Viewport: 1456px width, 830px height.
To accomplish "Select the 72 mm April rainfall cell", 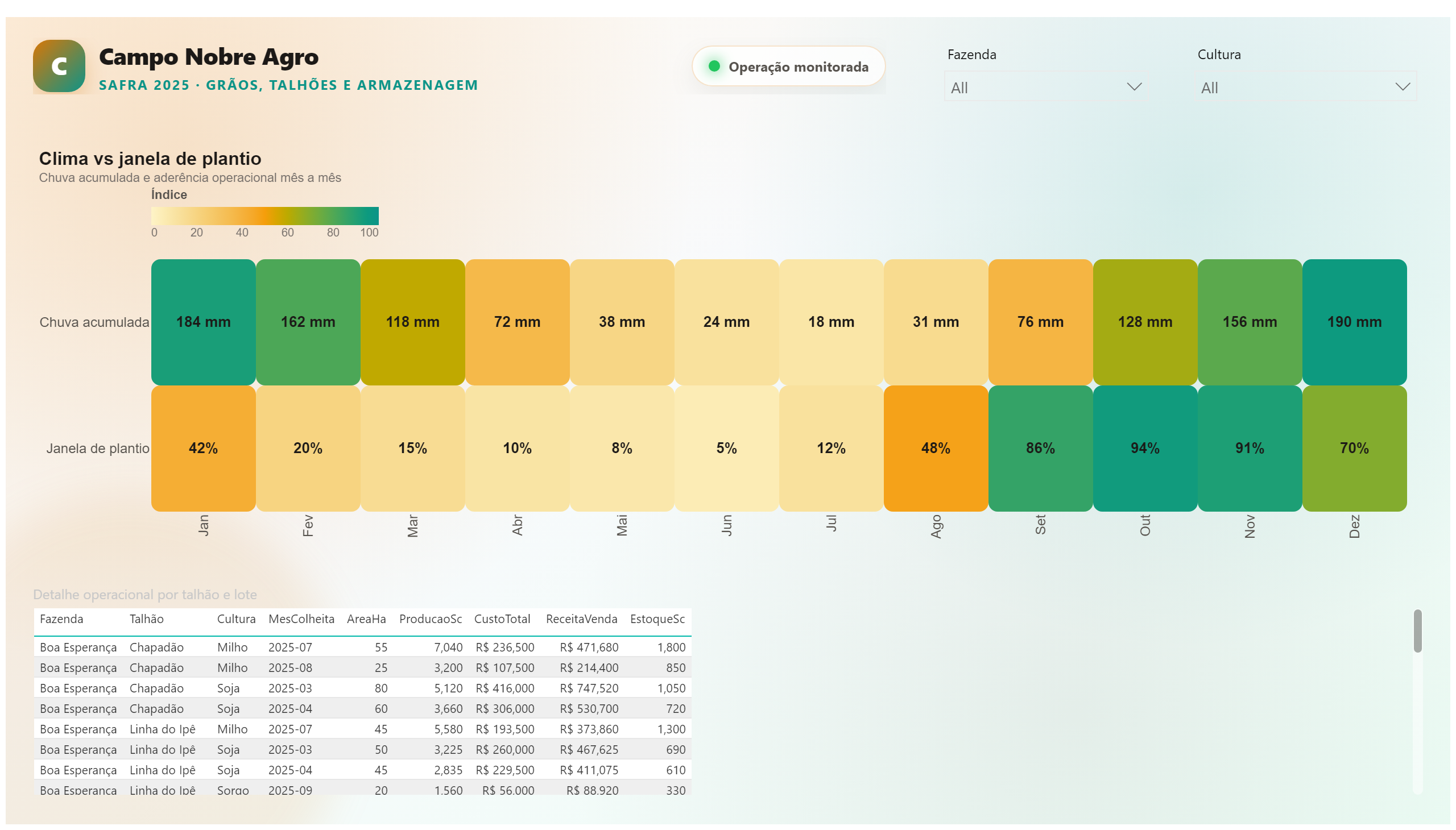I will point(517,322).
